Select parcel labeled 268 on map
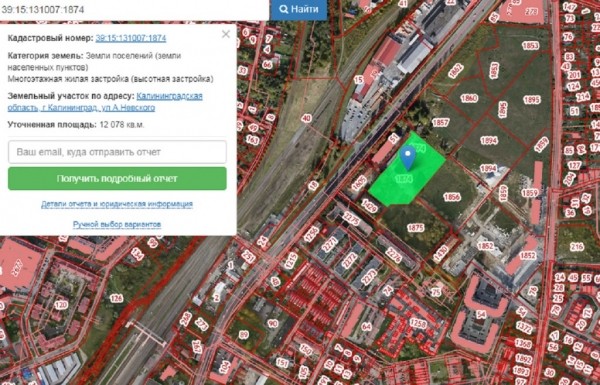600x385 pixels. click(x=186, y=318)
